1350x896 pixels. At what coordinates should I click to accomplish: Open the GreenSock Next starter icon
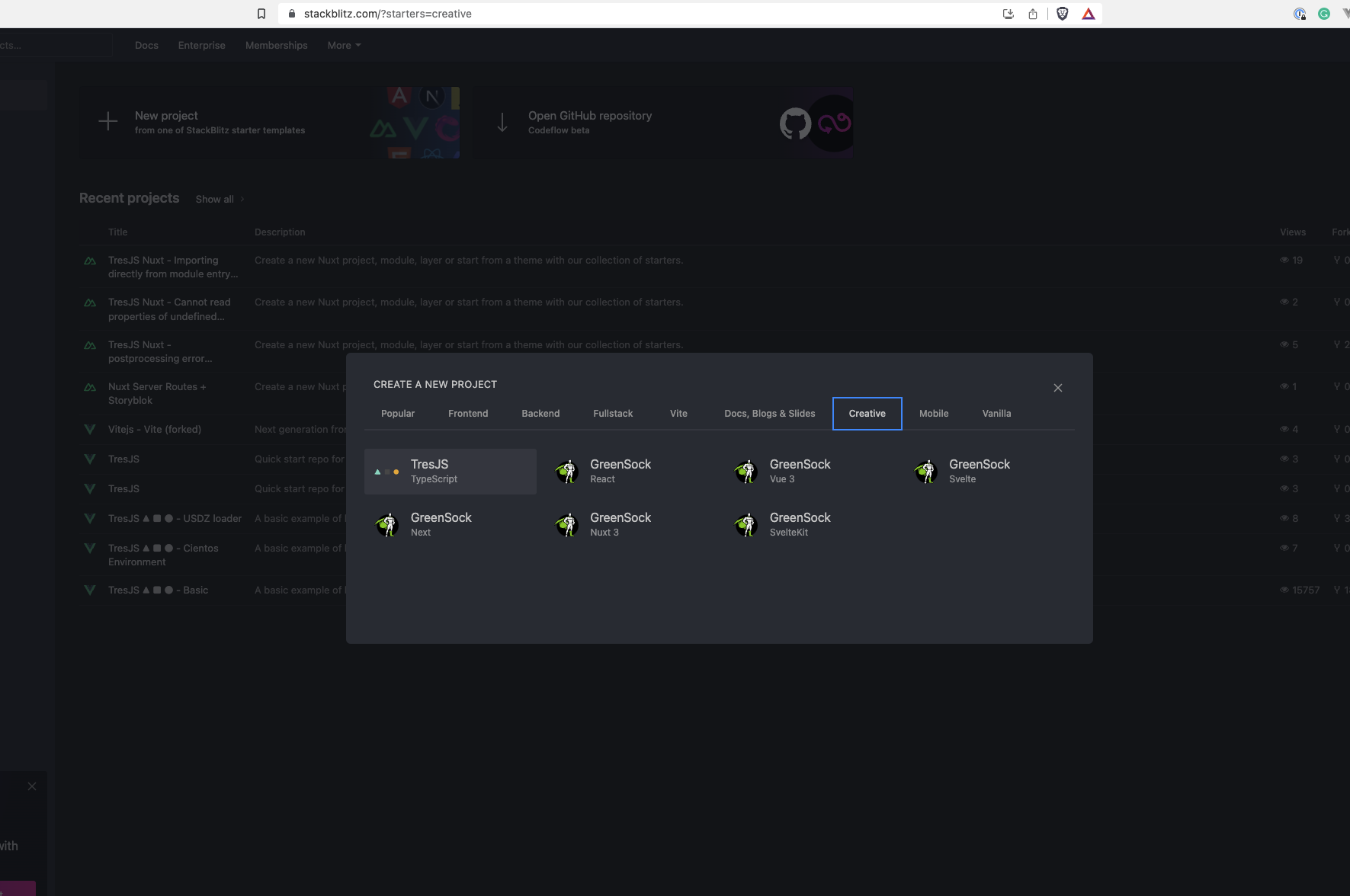(386, 525)
